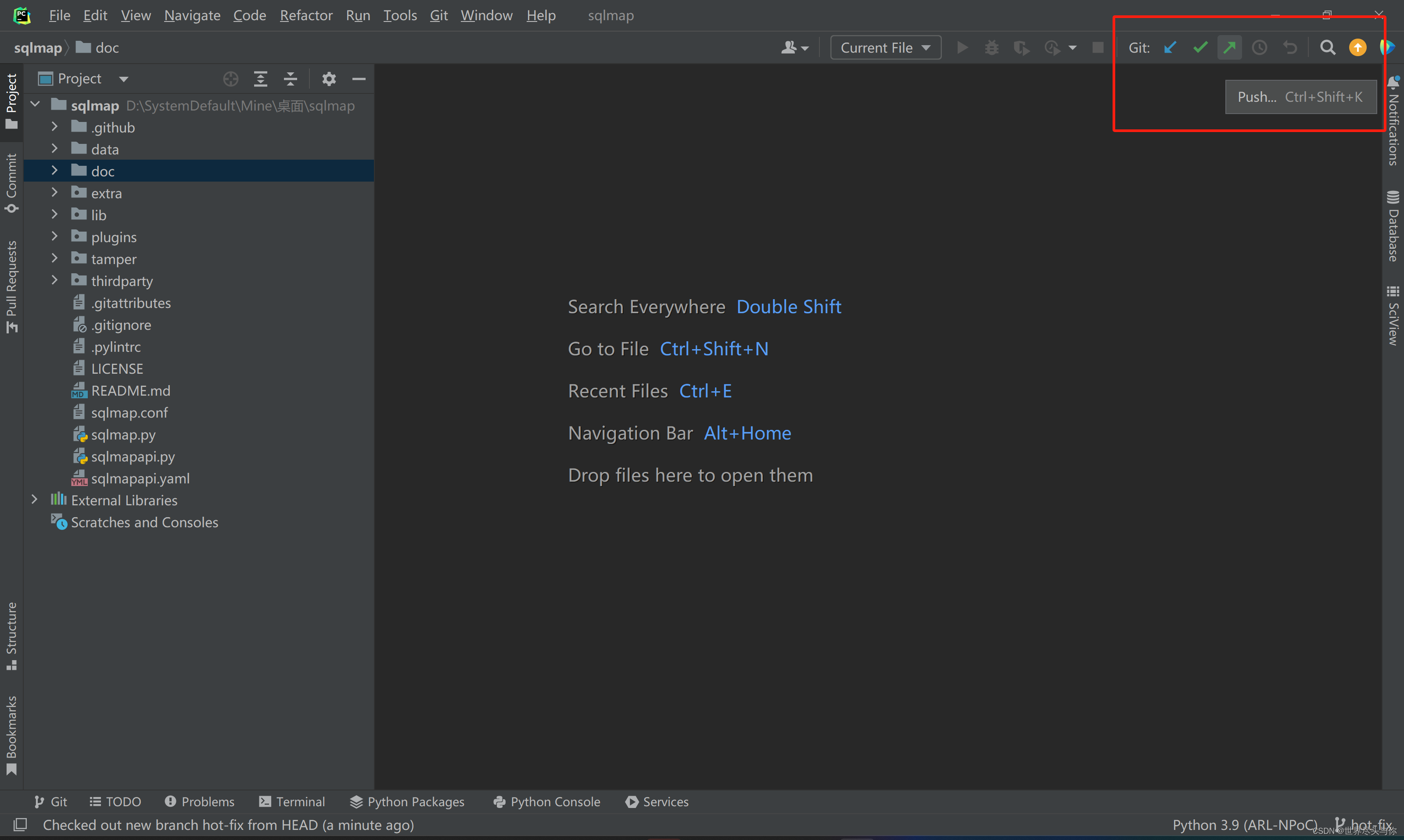Toggle the collapse all project view icon
The image size is (1404, 840).
click(x=290, y=78)
